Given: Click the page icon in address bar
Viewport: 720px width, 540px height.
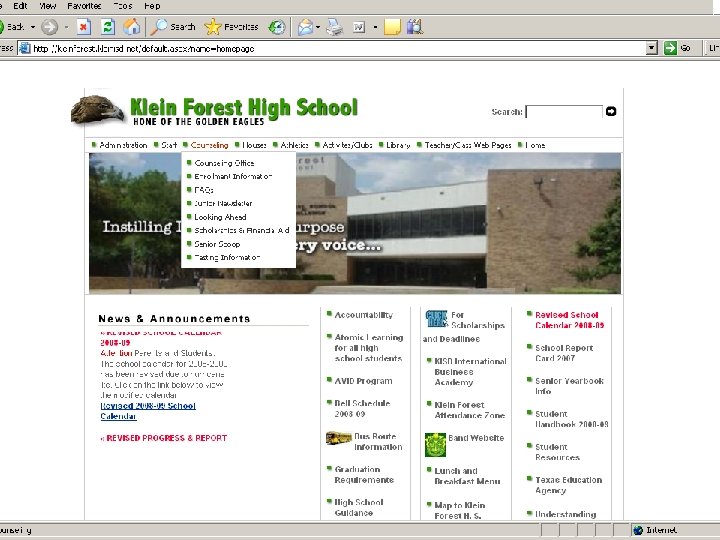Looking at the screenshot, I should (24, 48).
